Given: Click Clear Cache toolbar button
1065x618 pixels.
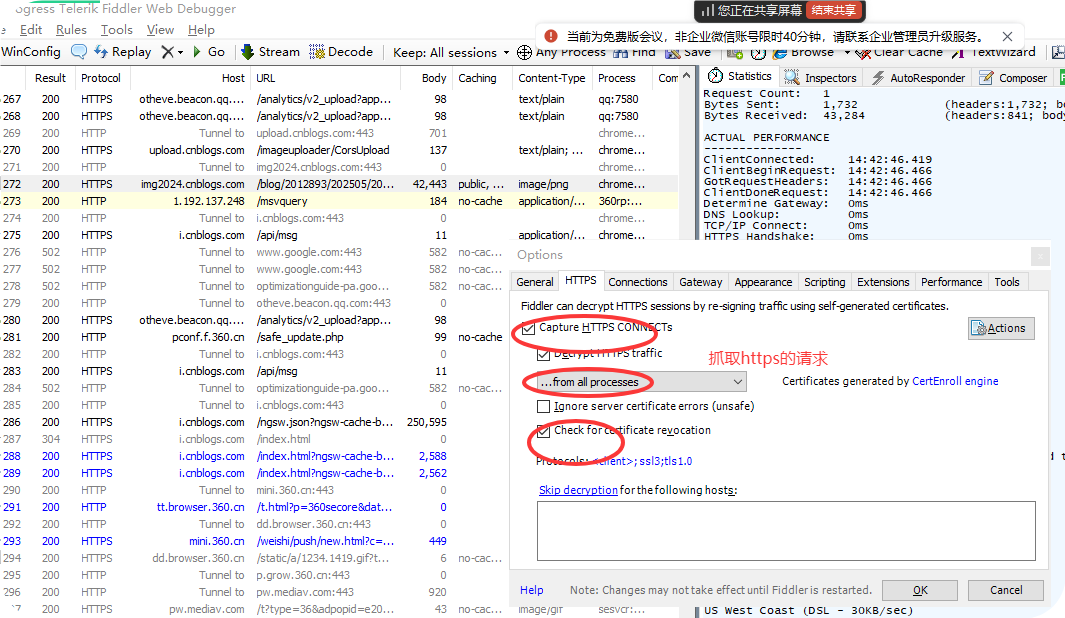Looking at the screenshot, I should (899, 52).
